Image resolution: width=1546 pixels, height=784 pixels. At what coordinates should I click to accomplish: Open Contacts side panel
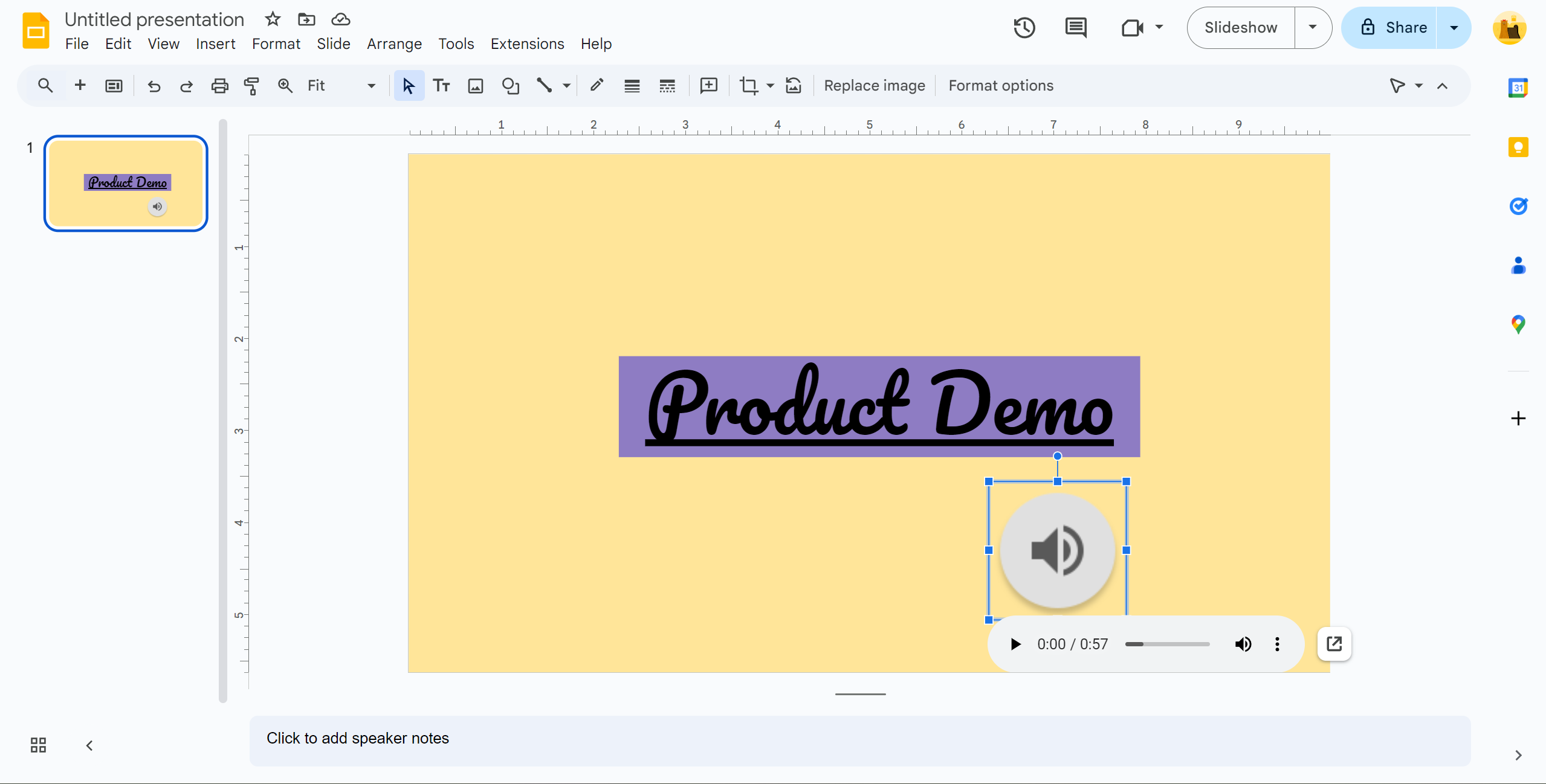1518,265
